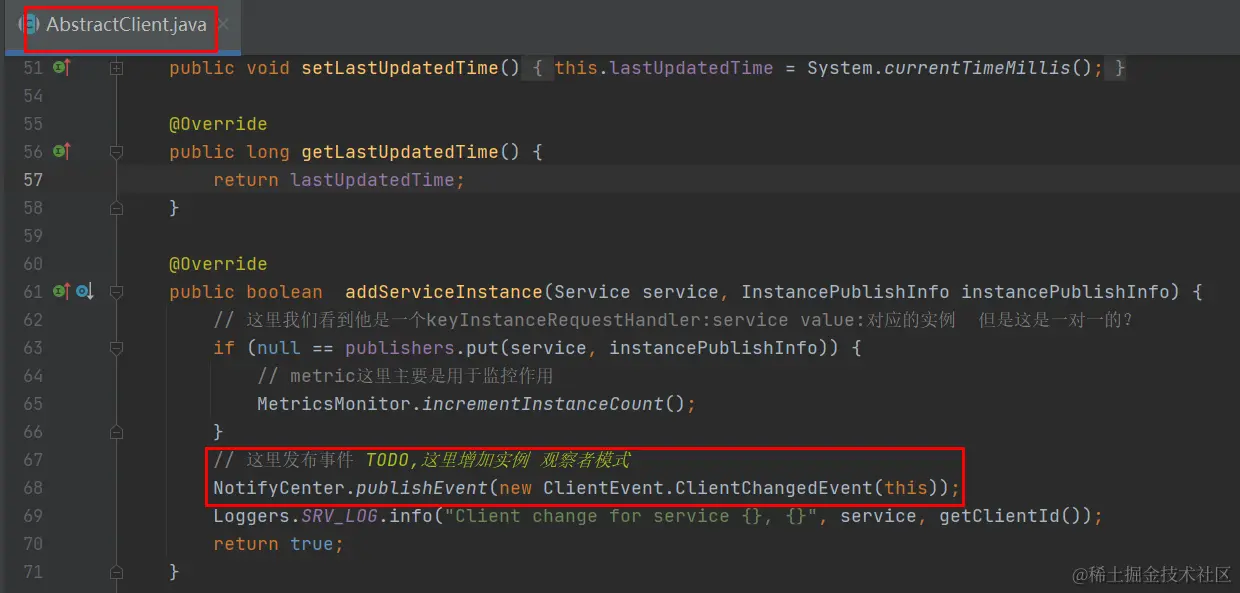The width and height of the screenshot is (1240, 593).
Task: Click the 'Service service' parameter on line 61
Action: tap(636, 292)
